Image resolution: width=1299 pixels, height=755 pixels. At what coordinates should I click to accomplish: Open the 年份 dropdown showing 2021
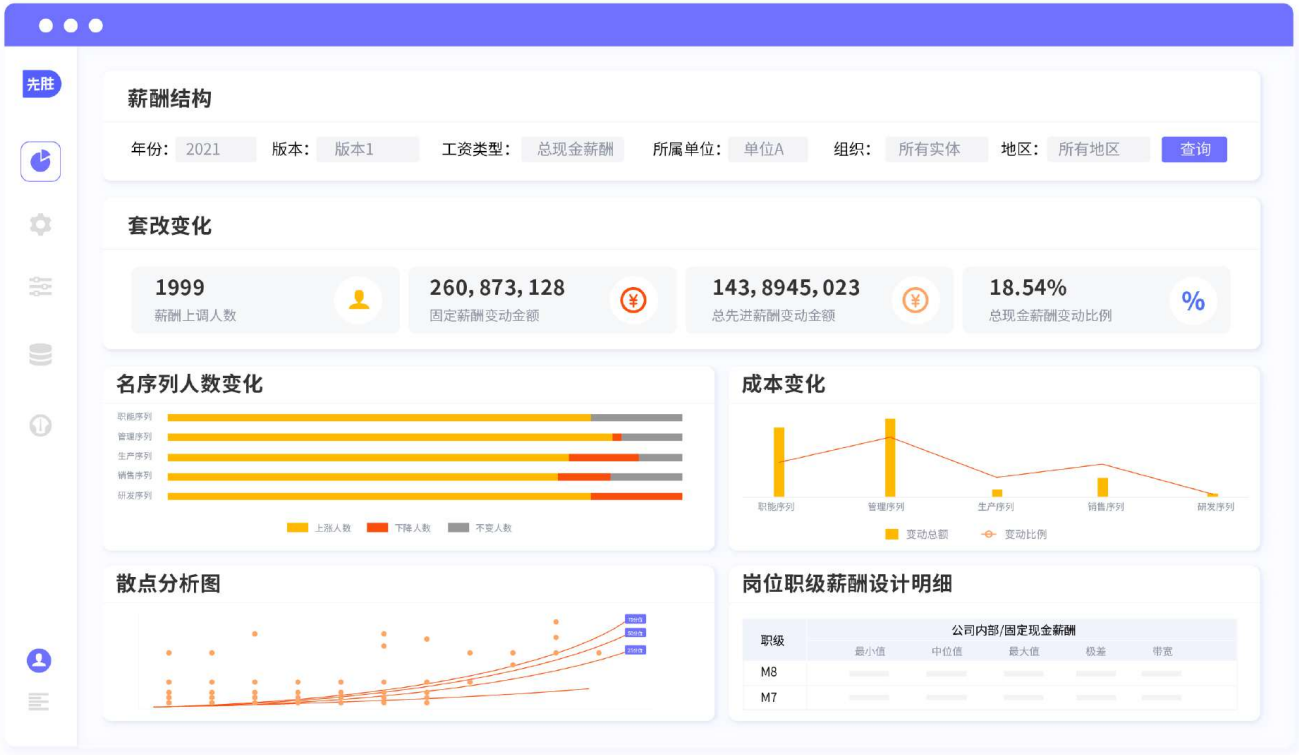[215, 149]
